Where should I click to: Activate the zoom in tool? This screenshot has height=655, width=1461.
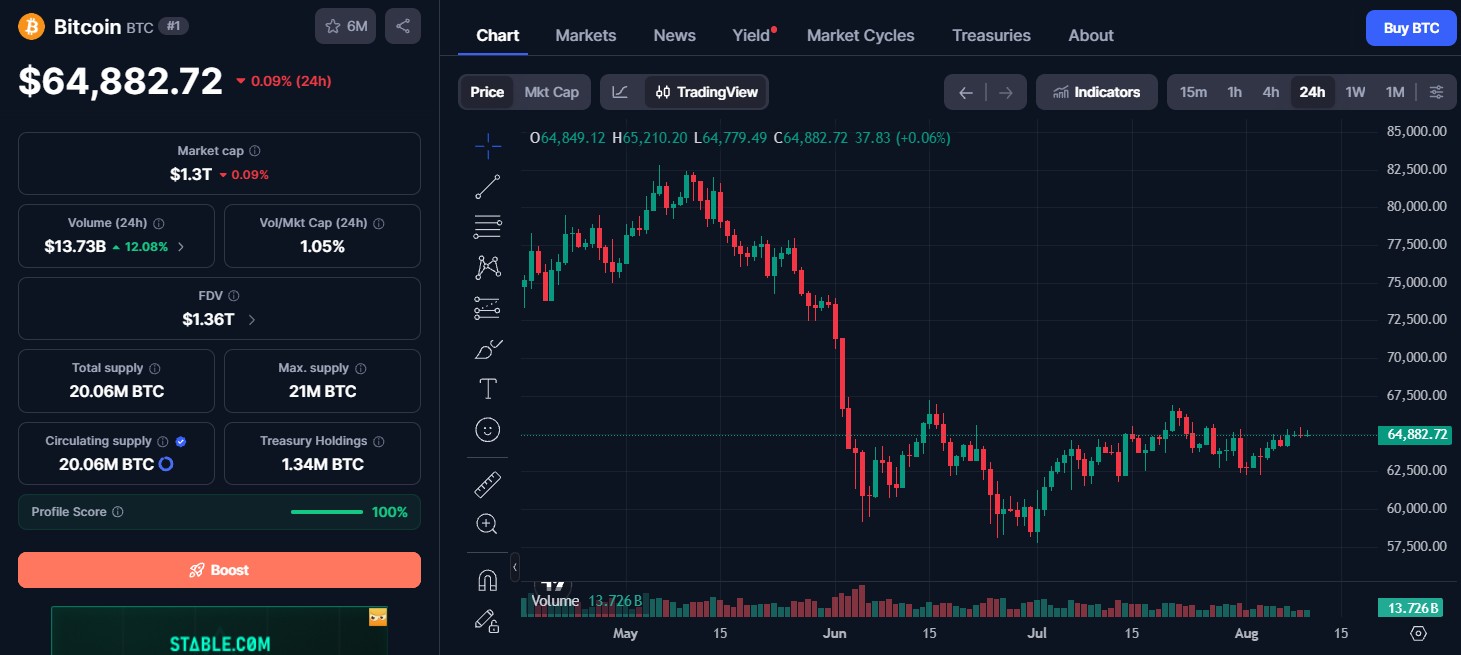click(488, 524)
